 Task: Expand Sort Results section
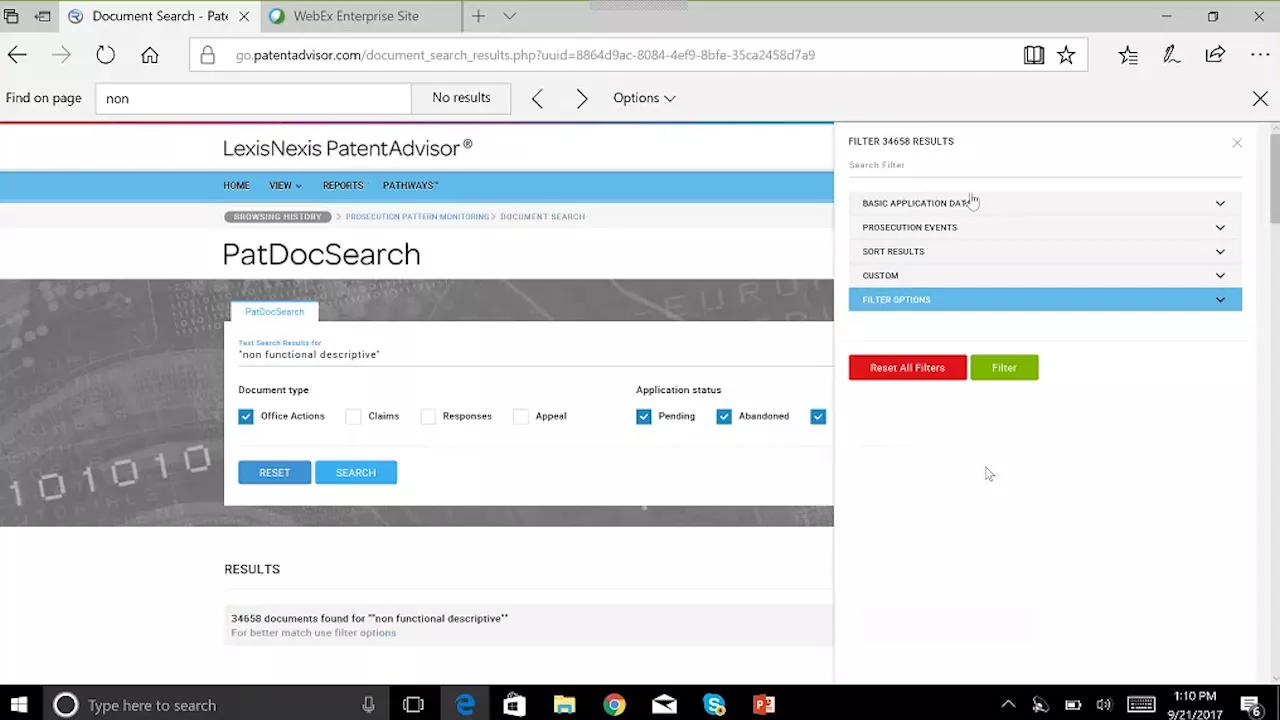1045,251
